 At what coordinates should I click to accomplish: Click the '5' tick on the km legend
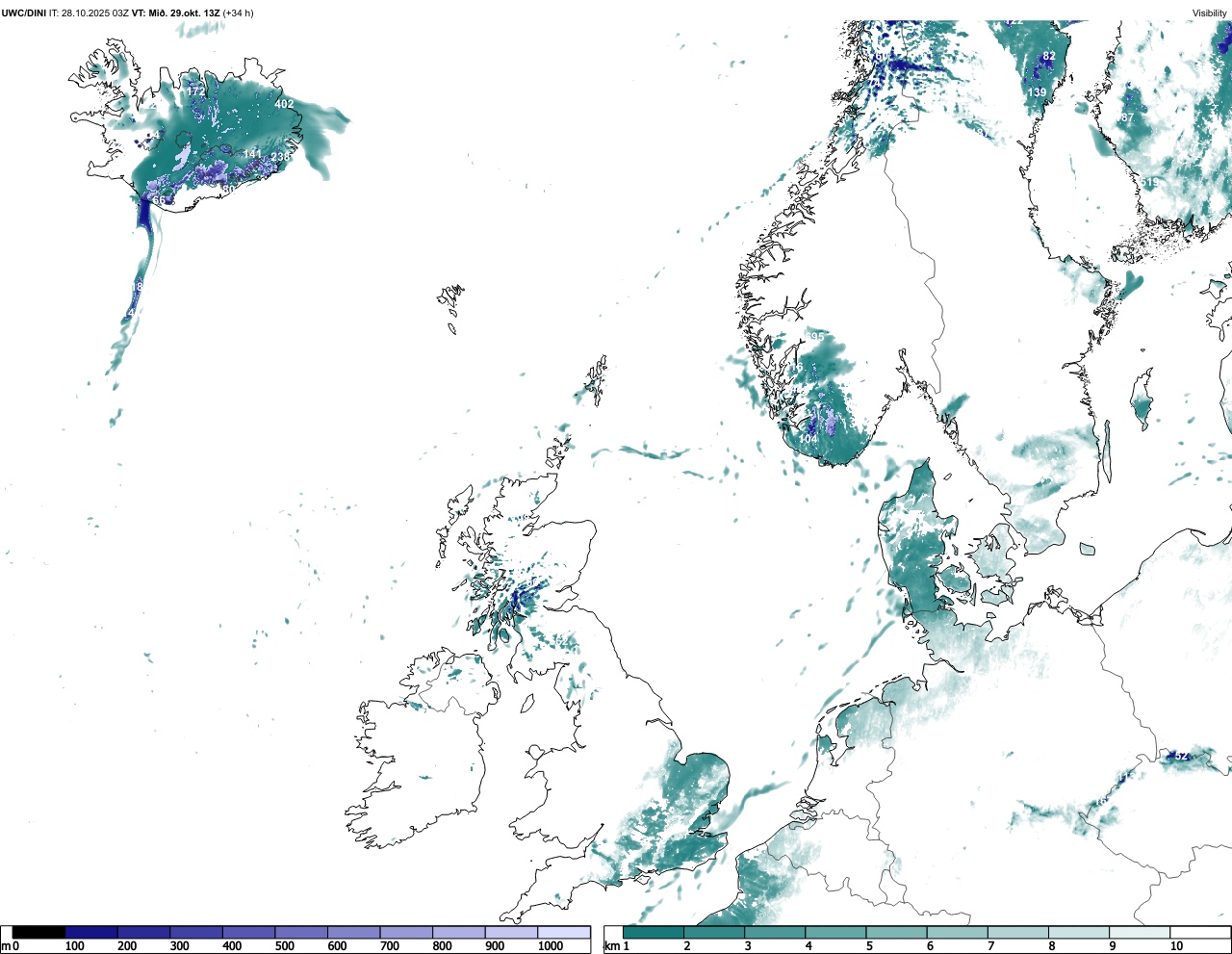click(869, 946)
